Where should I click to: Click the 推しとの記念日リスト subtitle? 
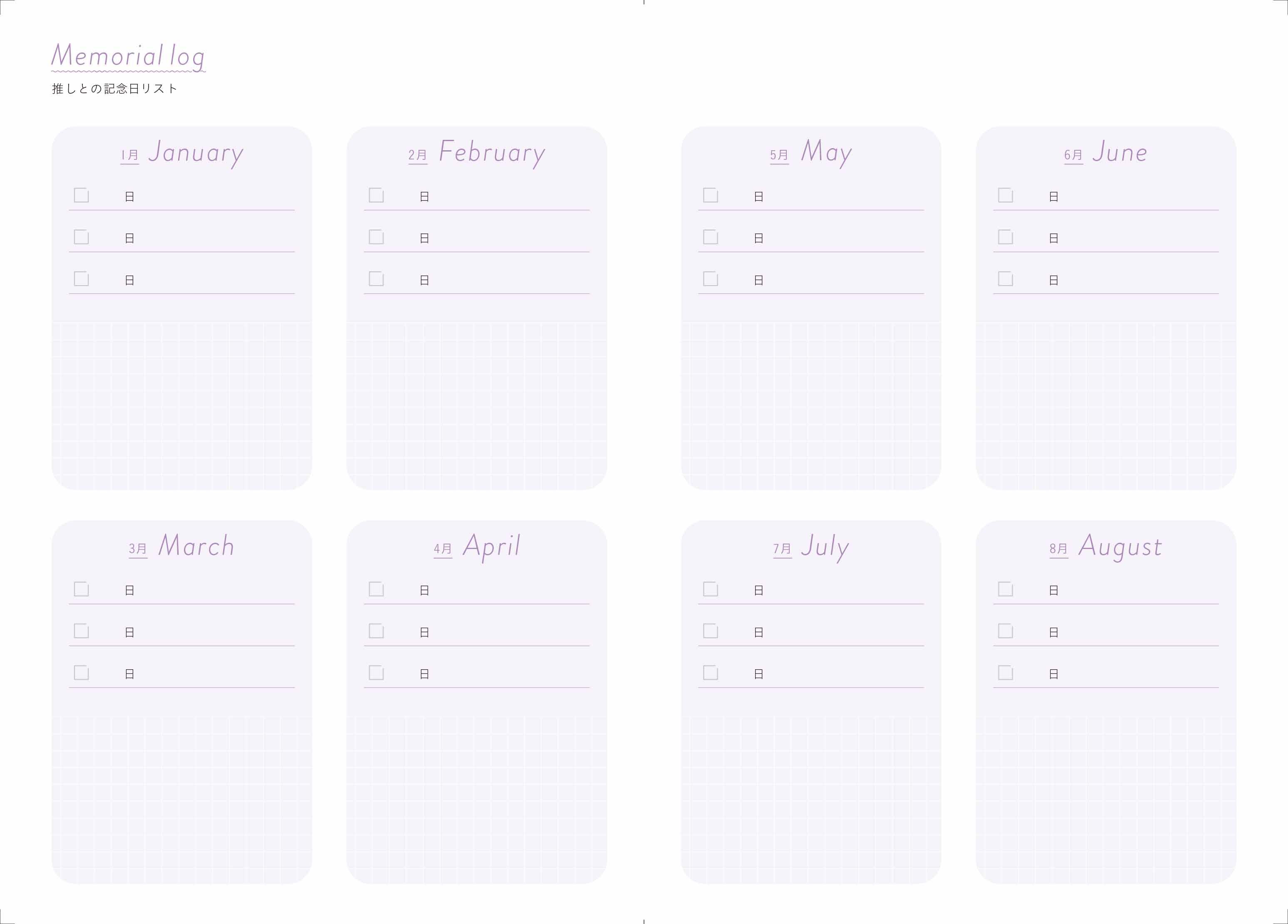coord(115,89)
